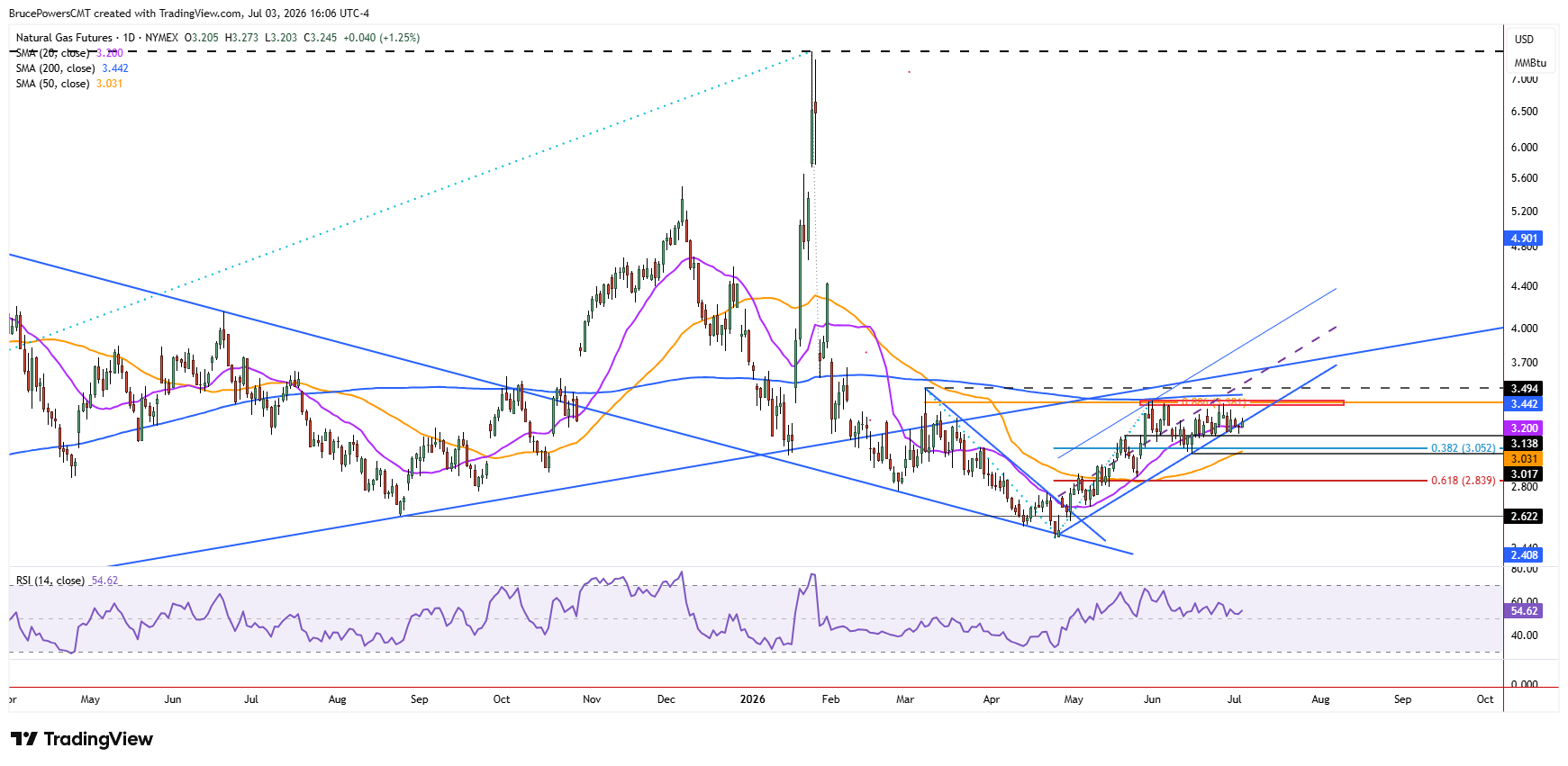
Task: Select the 'SMA (50, close)' legend entry
Action: tap(52, 84)
